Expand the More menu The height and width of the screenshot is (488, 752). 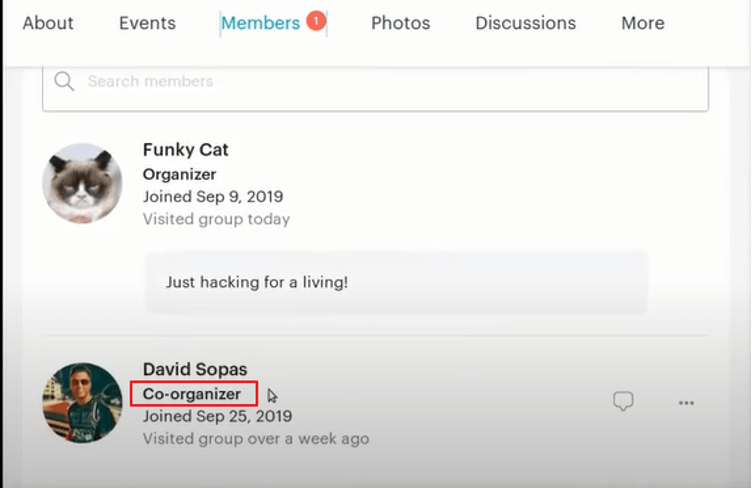coord(642,23)
